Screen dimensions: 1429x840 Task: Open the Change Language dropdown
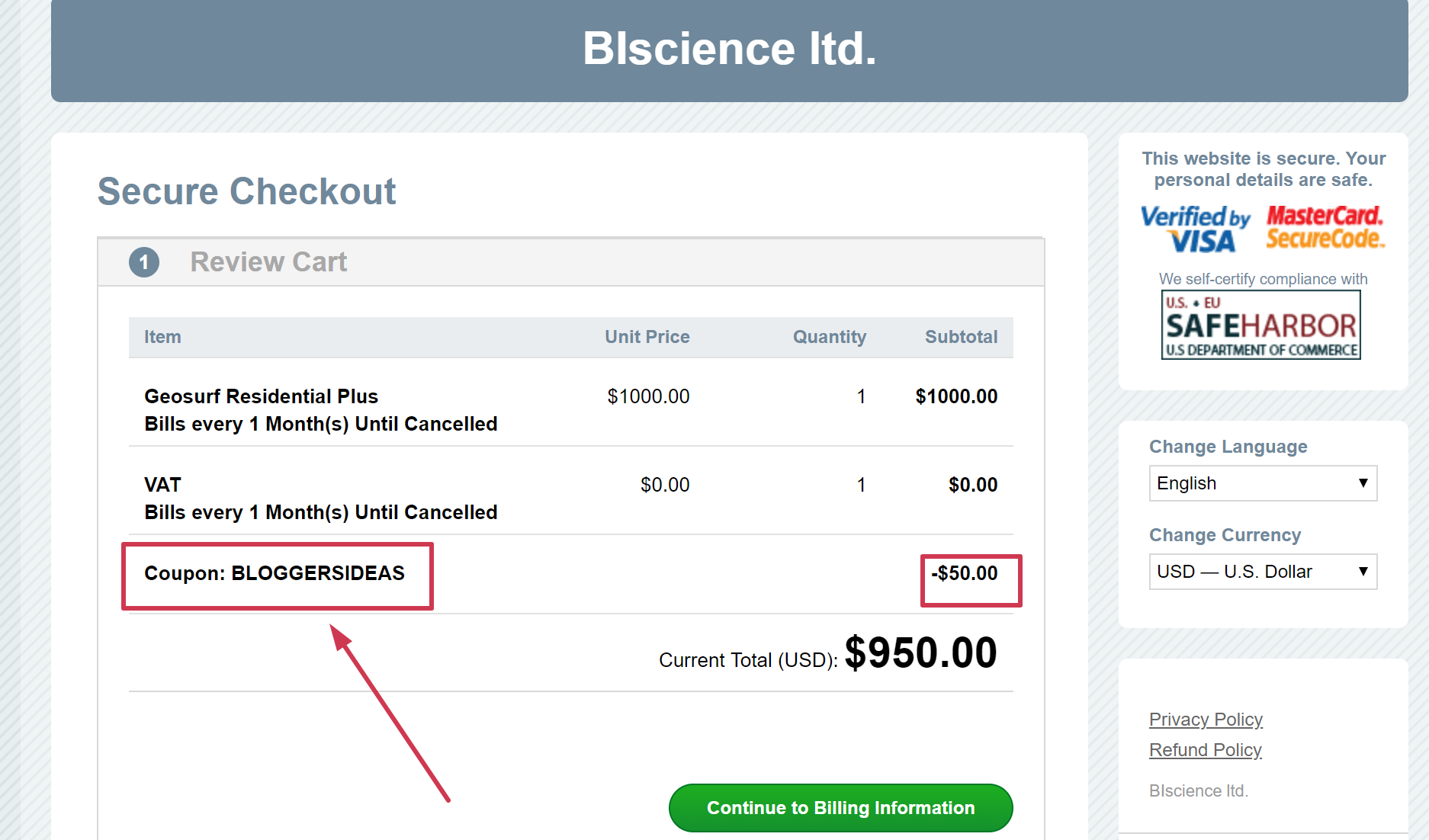click(1262, 483)
